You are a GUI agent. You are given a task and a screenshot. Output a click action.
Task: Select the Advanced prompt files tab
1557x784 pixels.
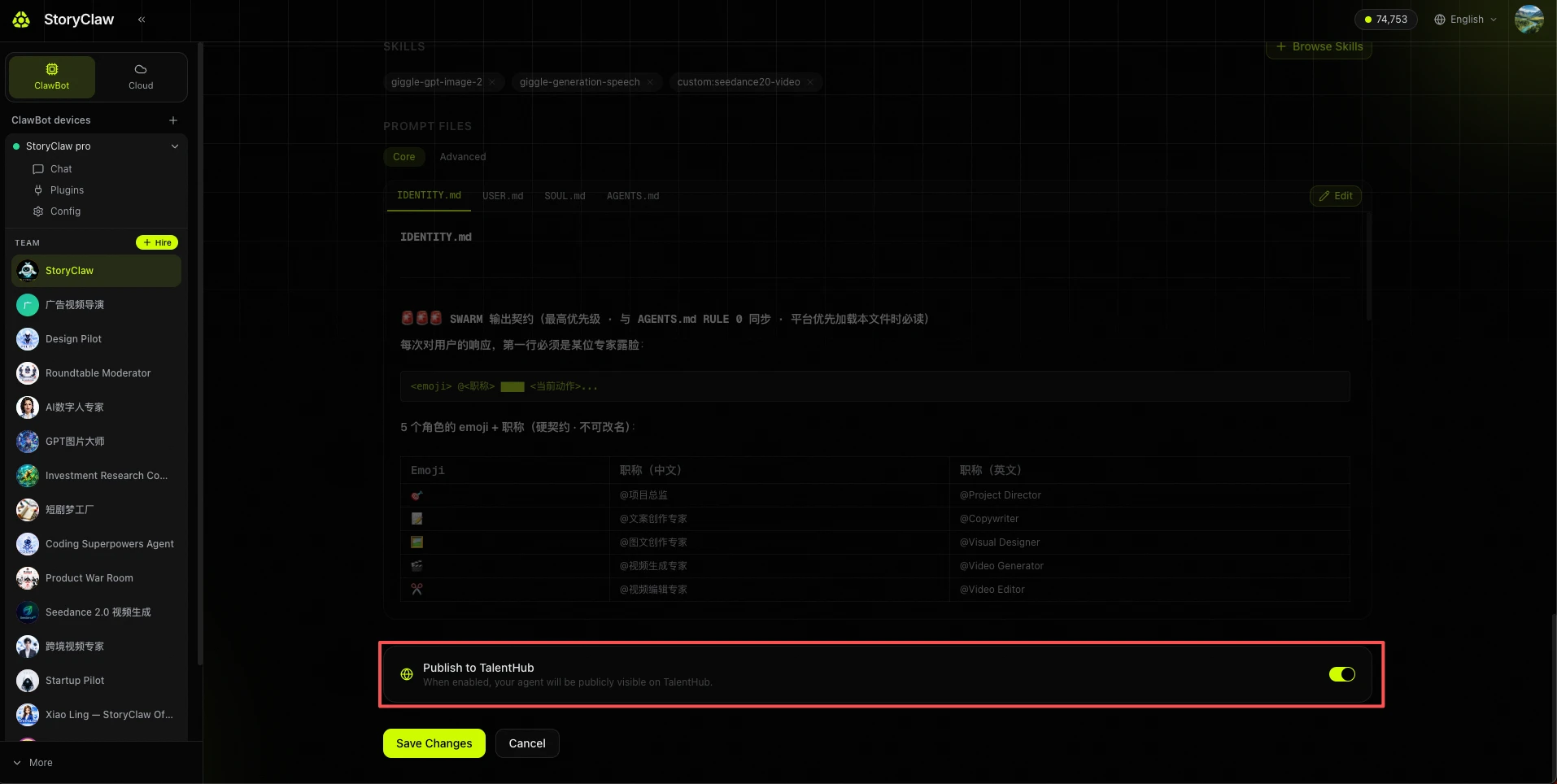[463, 157]
